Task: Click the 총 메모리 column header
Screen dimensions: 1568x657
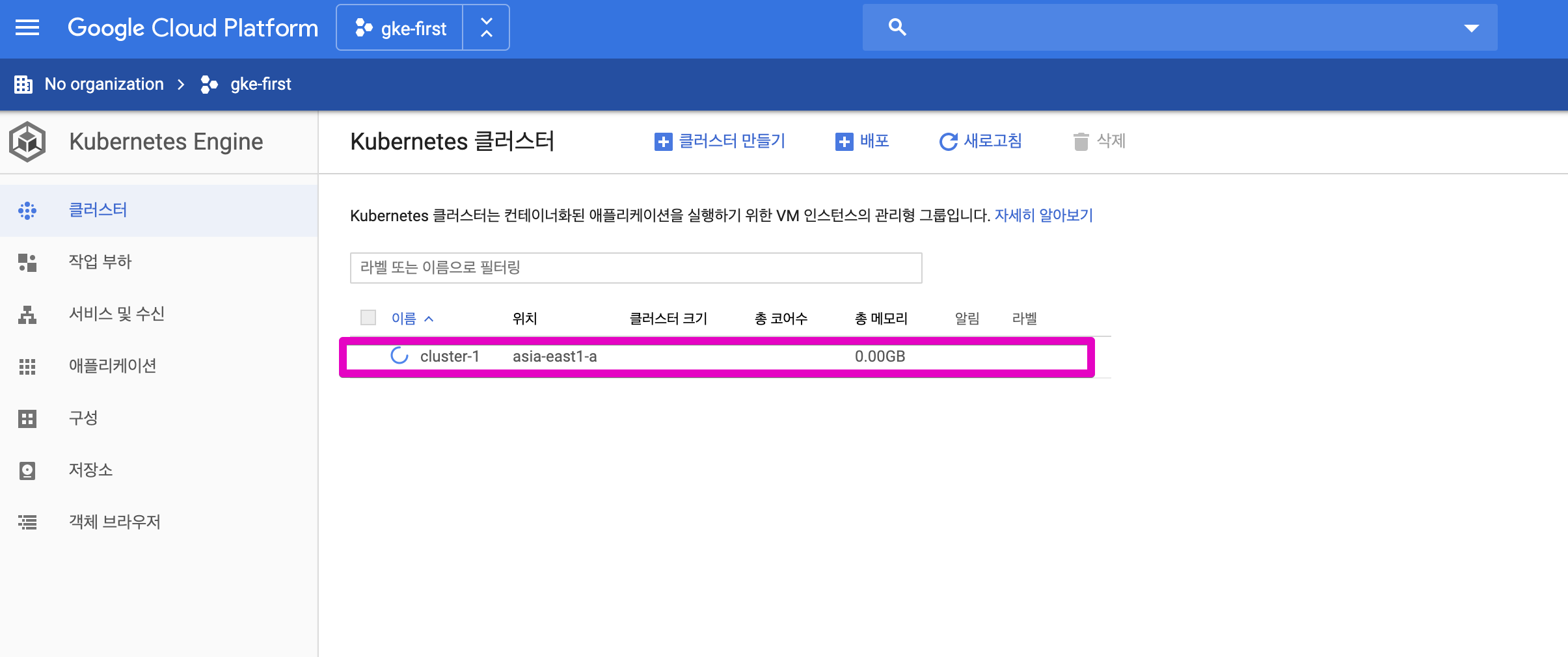Action: point(881,319)
